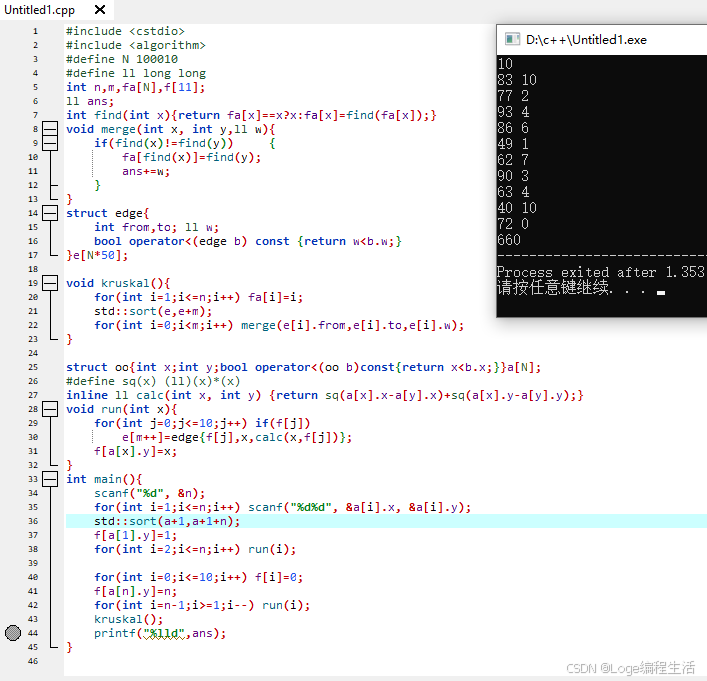The height and width of the screenshot is (681, 707).
Task: Click the 'int n,m,fa[N],f[11];' declaration
Action: coord(136,87)
